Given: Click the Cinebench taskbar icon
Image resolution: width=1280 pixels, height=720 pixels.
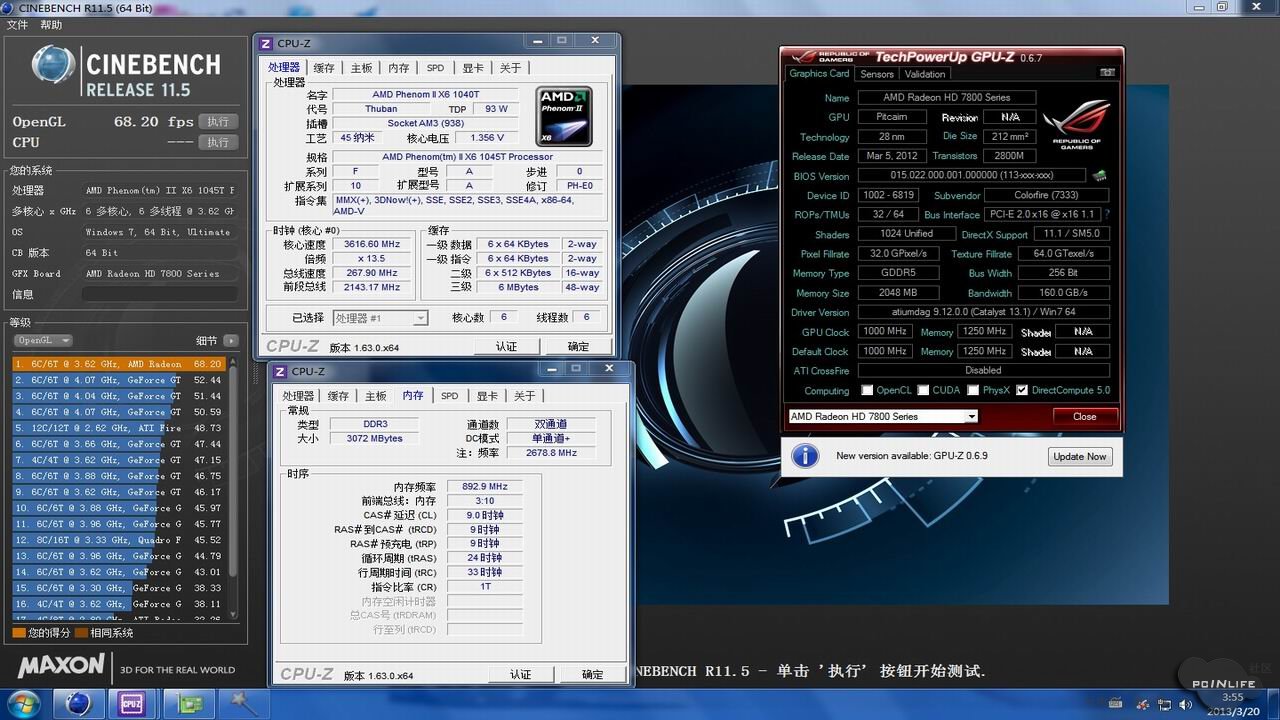Looking at the screenshot, I should pyautogui.click(x=78, y=704).
